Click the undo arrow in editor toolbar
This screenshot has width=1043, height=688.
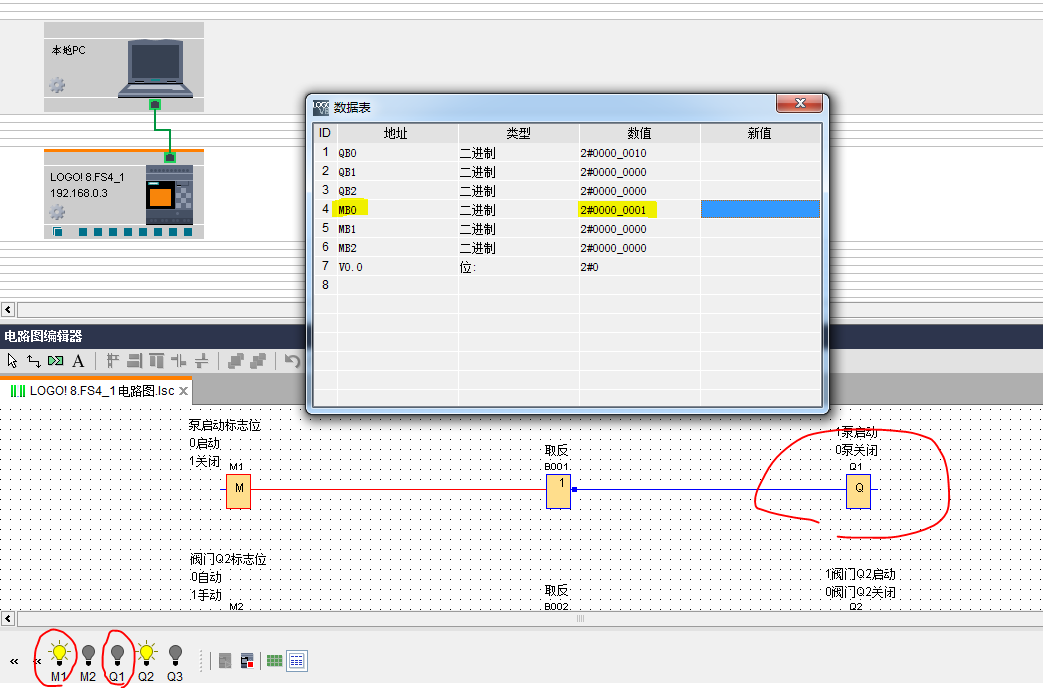(x=292, y=361)
